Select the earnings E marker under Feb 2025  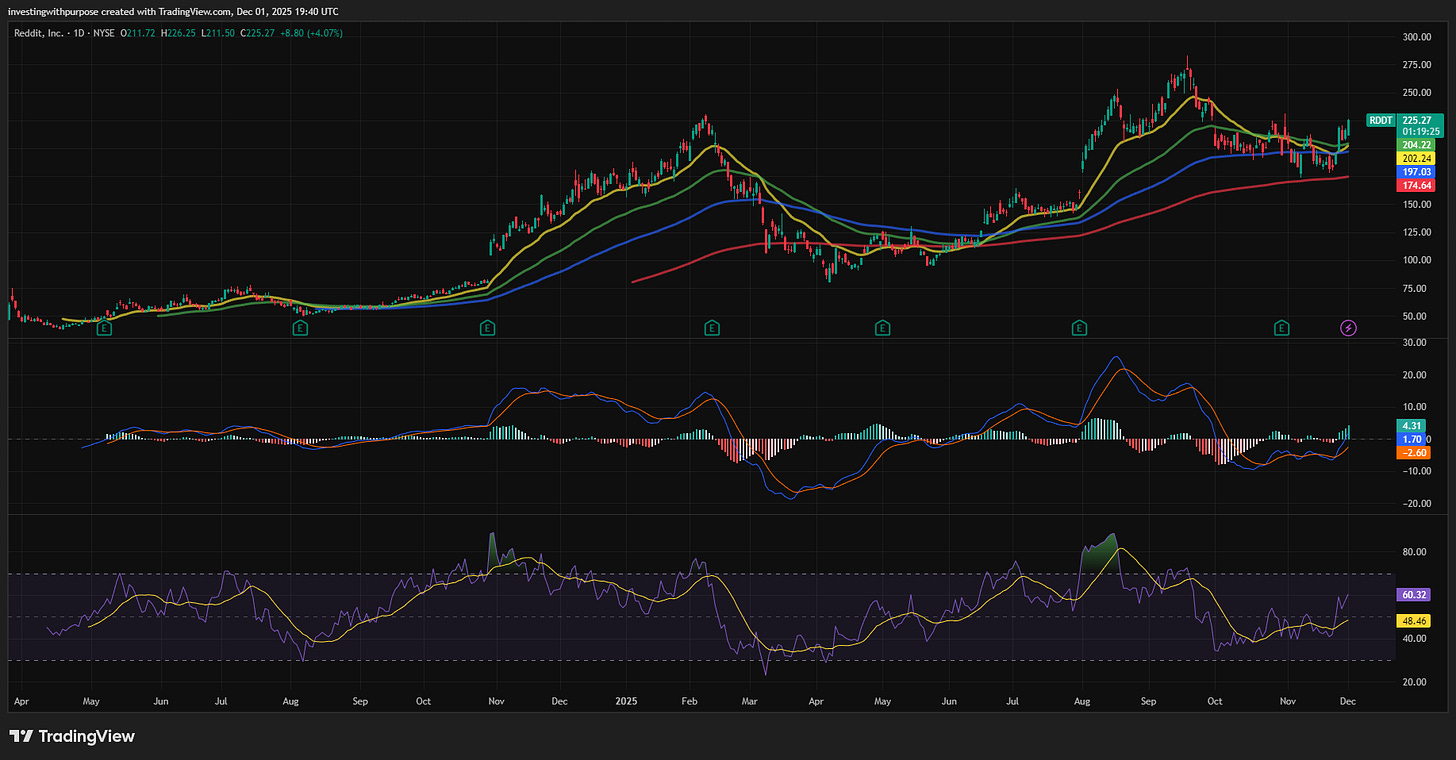[x=711, y=327]
